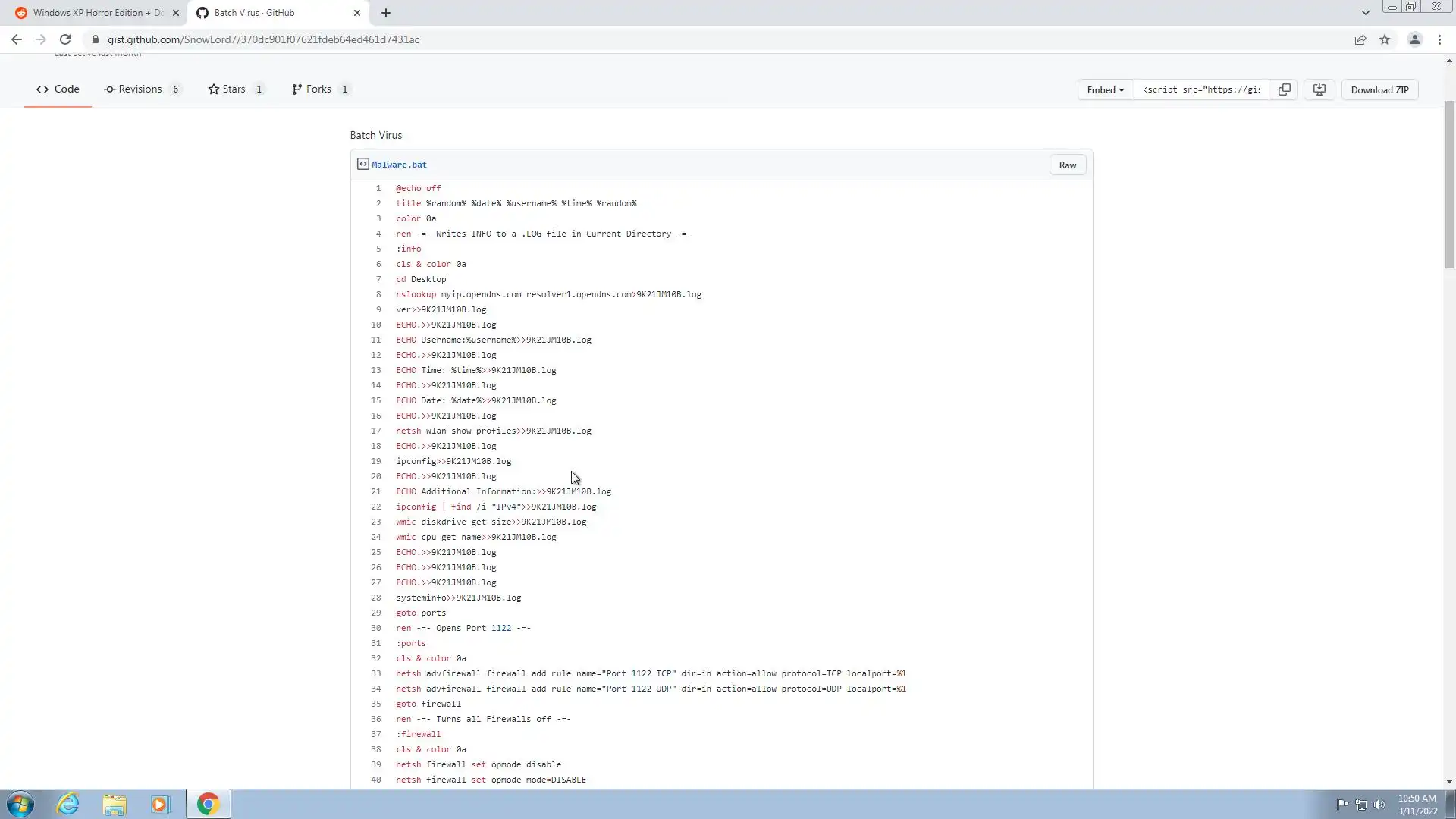Open Internet Explorer from the taskbar
The width and height of the screenshot is (1456, 819).
pyautogui.click(x=68, y=804)
